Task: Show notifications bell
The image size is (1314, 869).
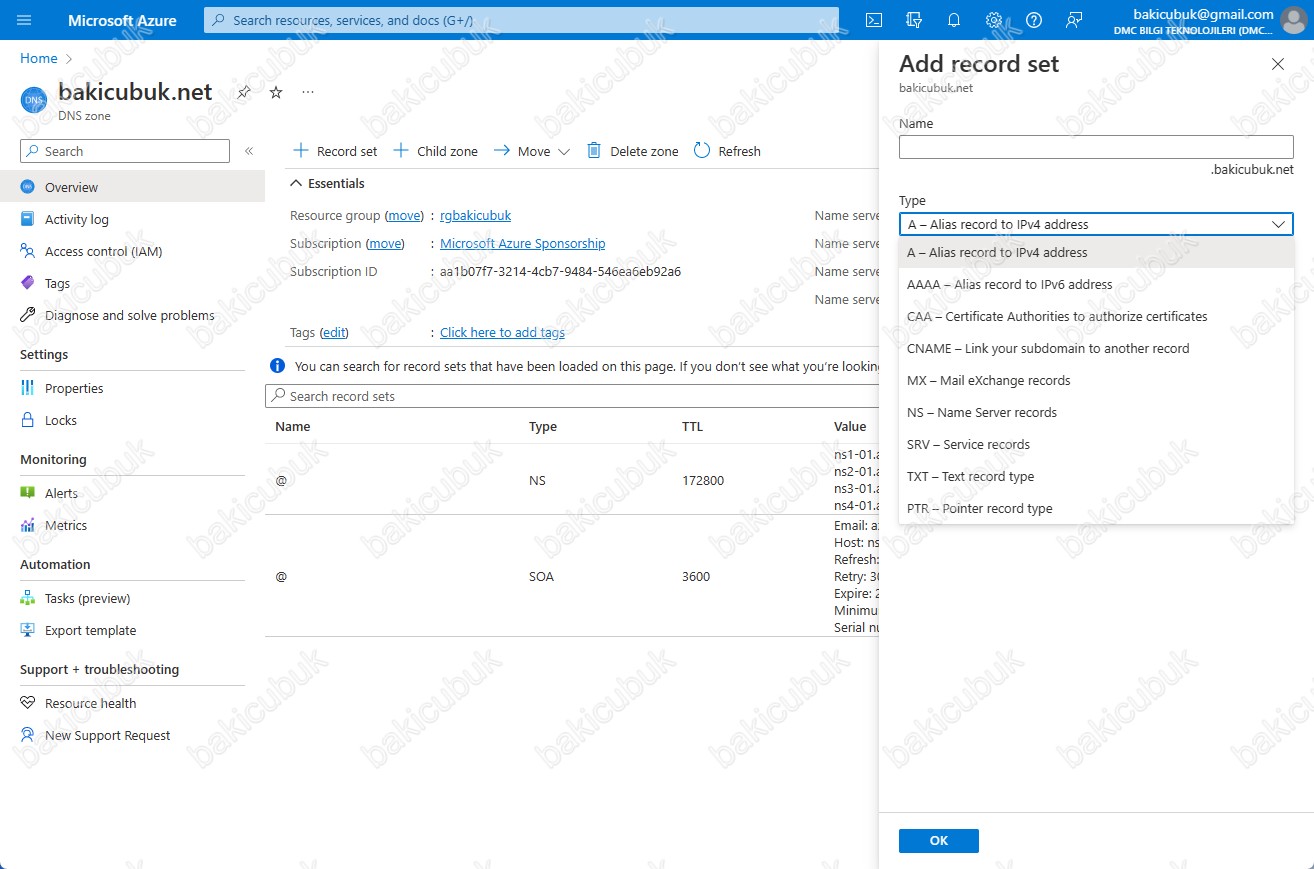Action: click(954, 20)
